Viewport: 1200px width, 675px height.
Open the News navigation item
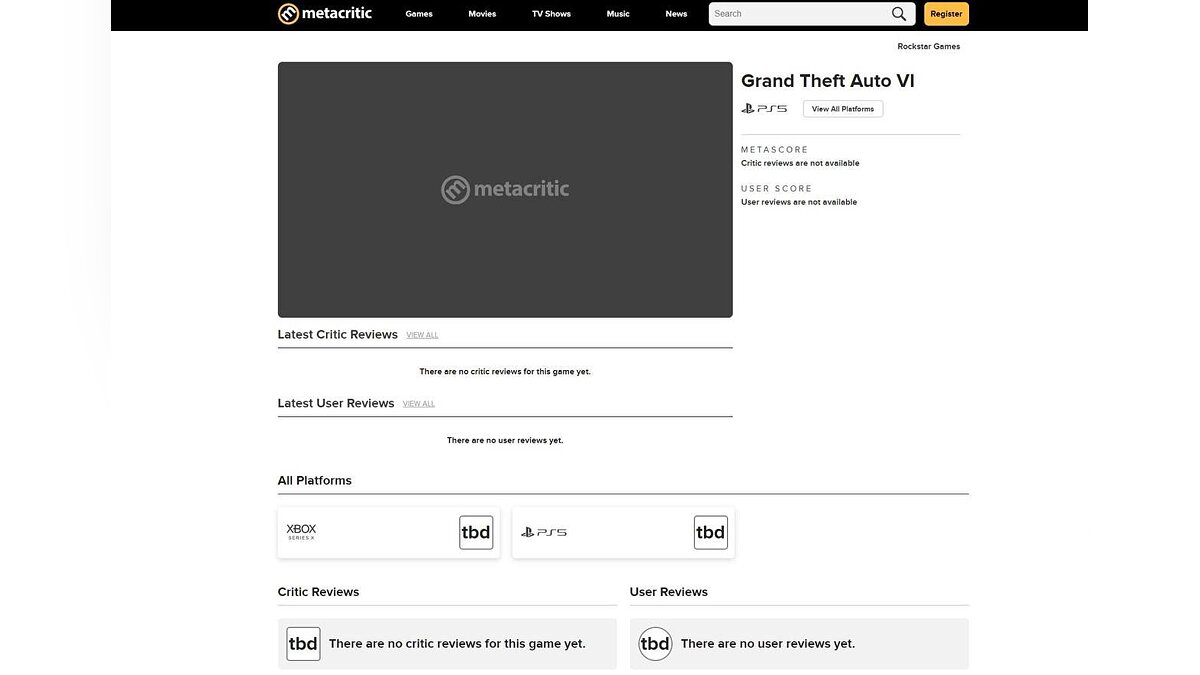pyautogui.click(x=676, y=14)
